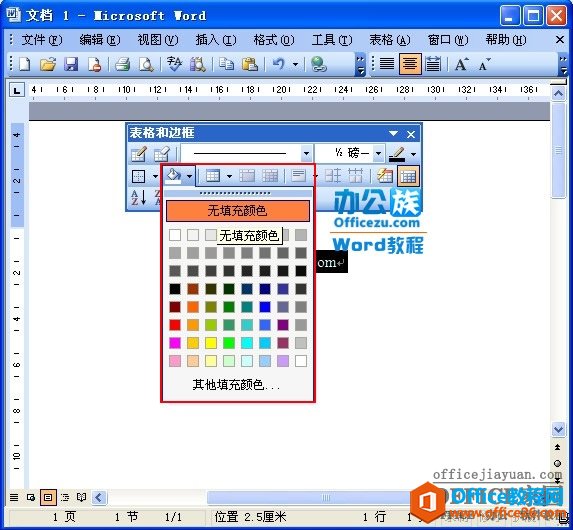Create a new blank document
Viewport: 573px width, 530px height.
tap(24, 64)
